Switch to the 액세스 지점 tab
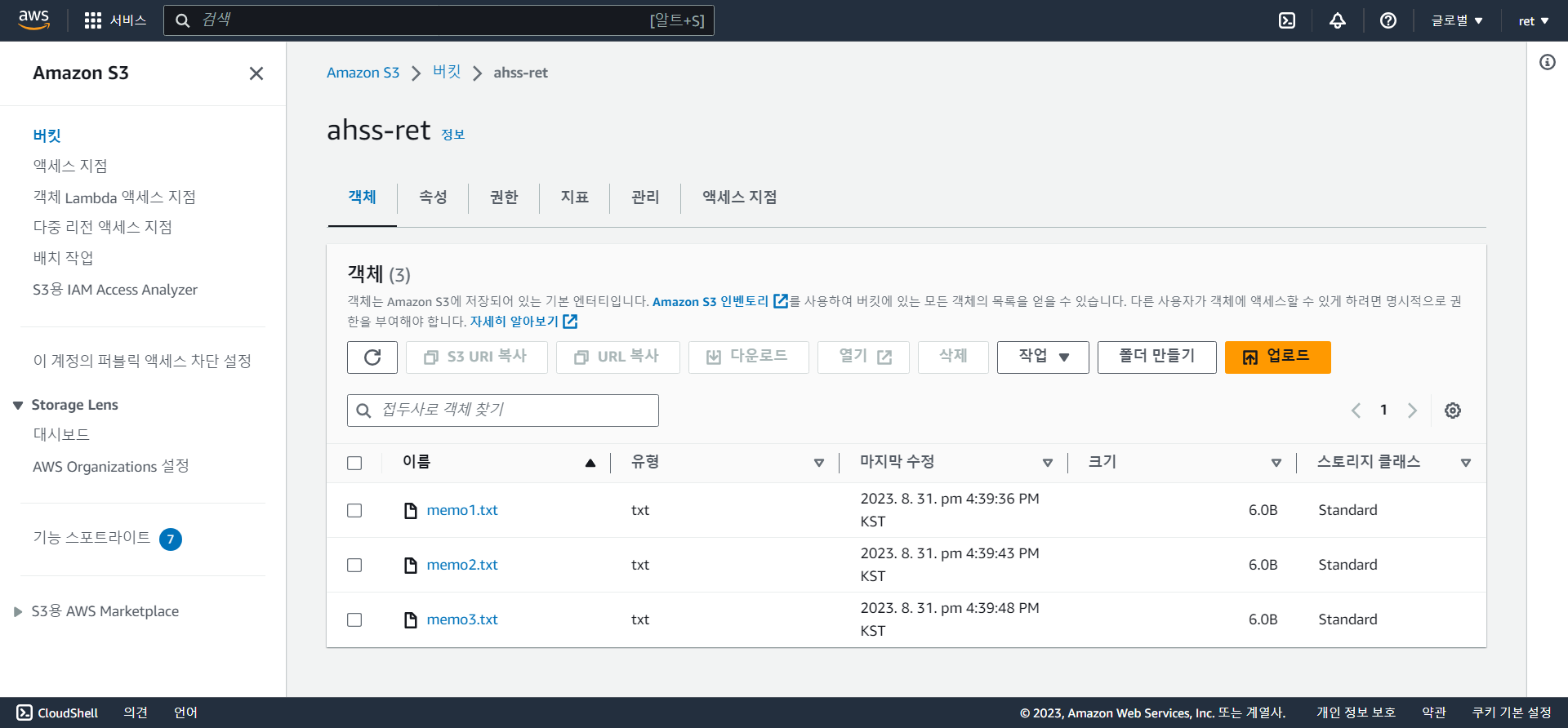The image size is (1568, 728). 740,197
